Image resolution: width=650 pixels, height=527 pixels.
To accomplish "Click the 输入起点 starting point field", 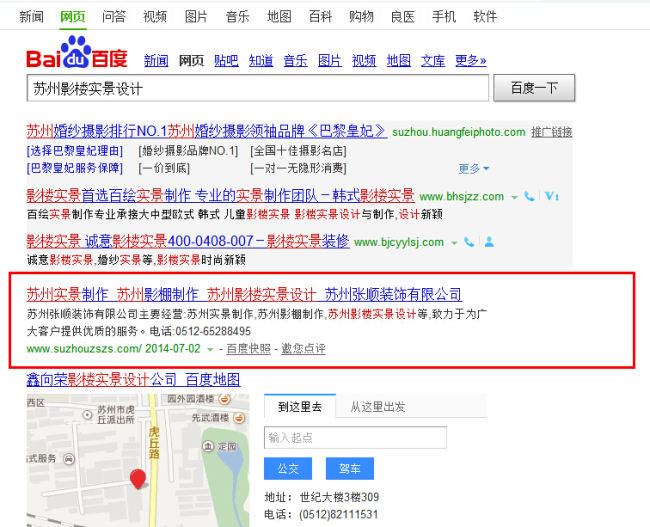I will pyautogui.click(x=355, y=437).
